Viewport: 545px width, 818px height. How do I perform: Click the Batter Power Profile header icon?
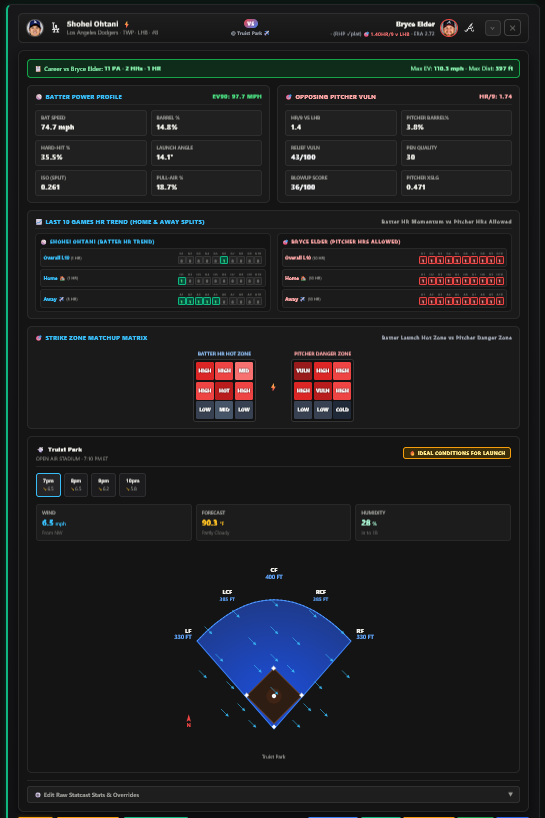(x=39, y=97)
